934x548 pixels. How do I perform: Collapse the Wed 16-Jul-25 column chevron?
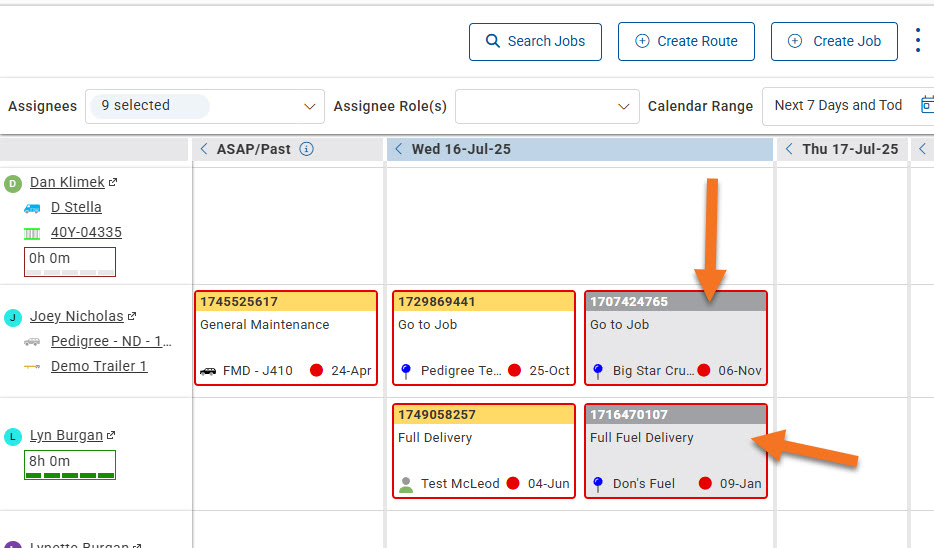399,149
